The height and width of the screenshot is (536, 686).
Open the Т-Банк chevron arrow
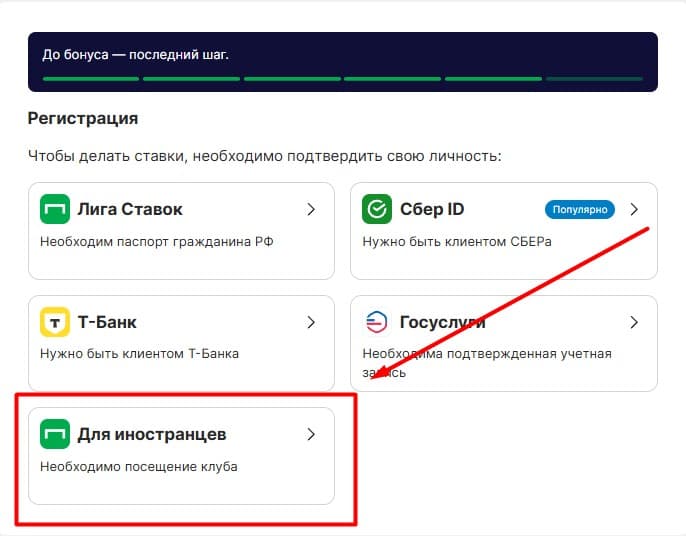311,322
